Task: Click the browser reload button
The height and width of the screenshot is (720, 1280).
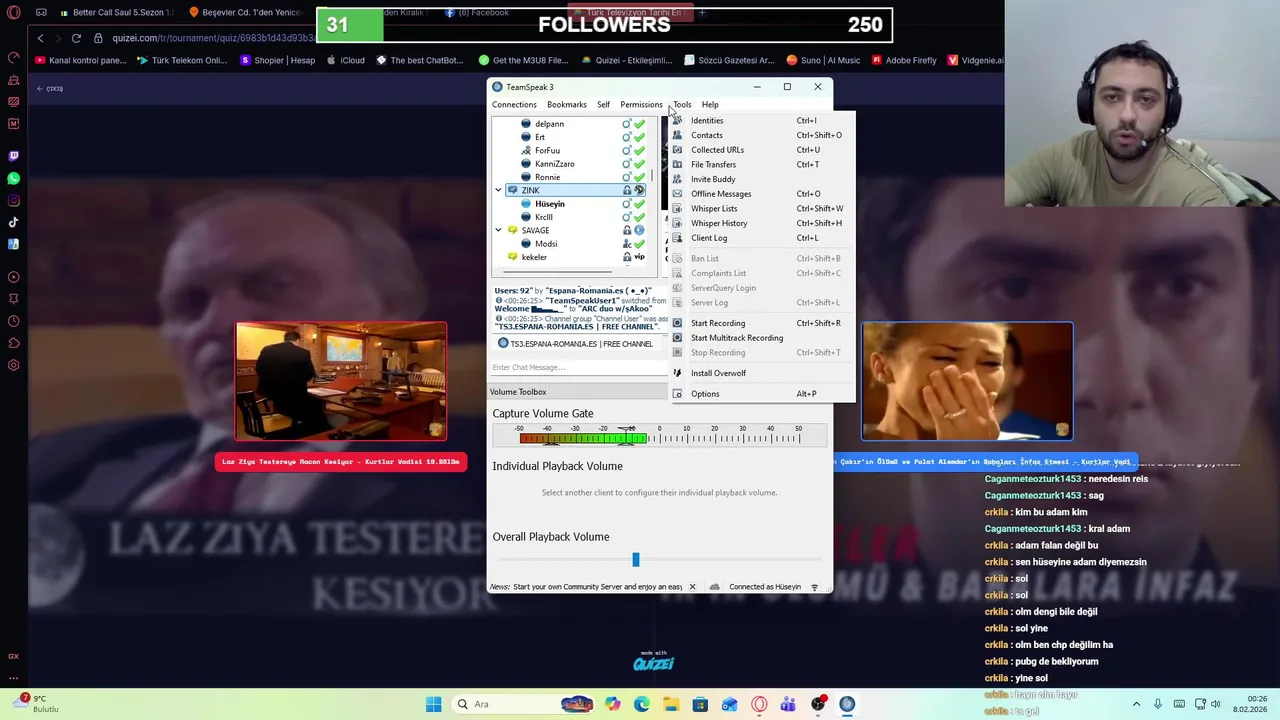Action: click(x=76, y=38)
